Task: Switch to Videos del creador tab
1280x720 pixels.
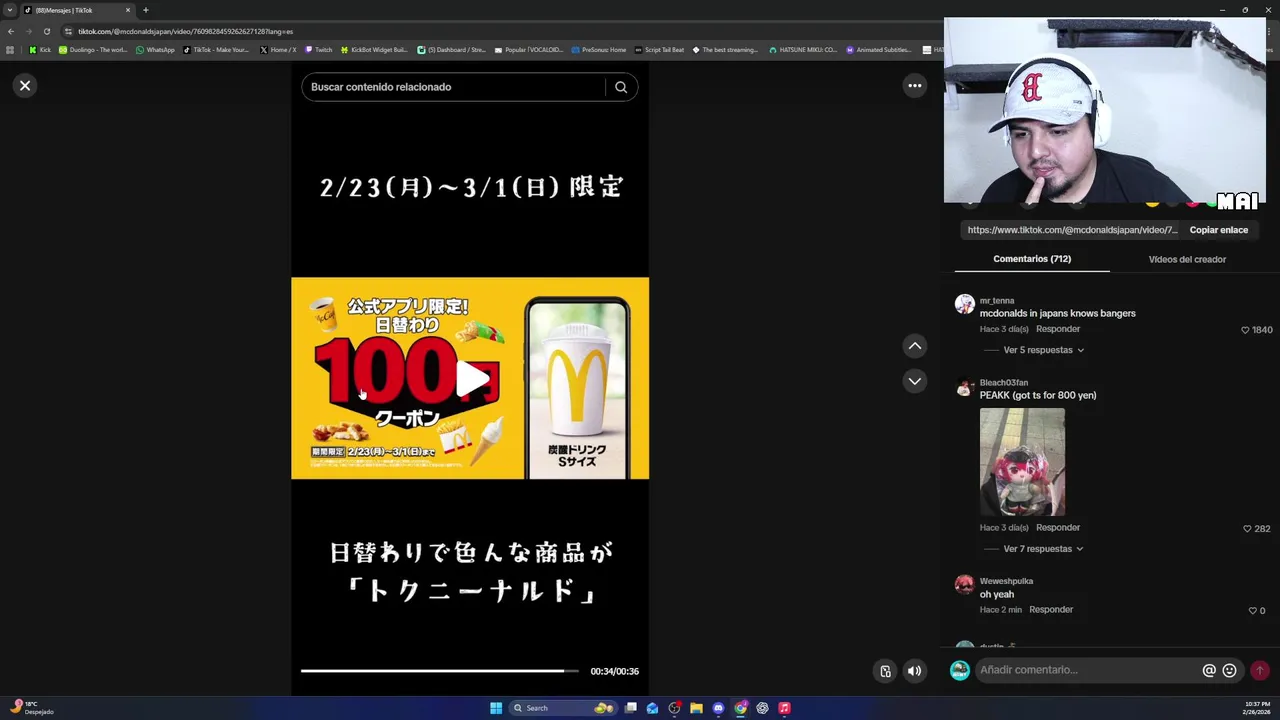Action: 1187,259
